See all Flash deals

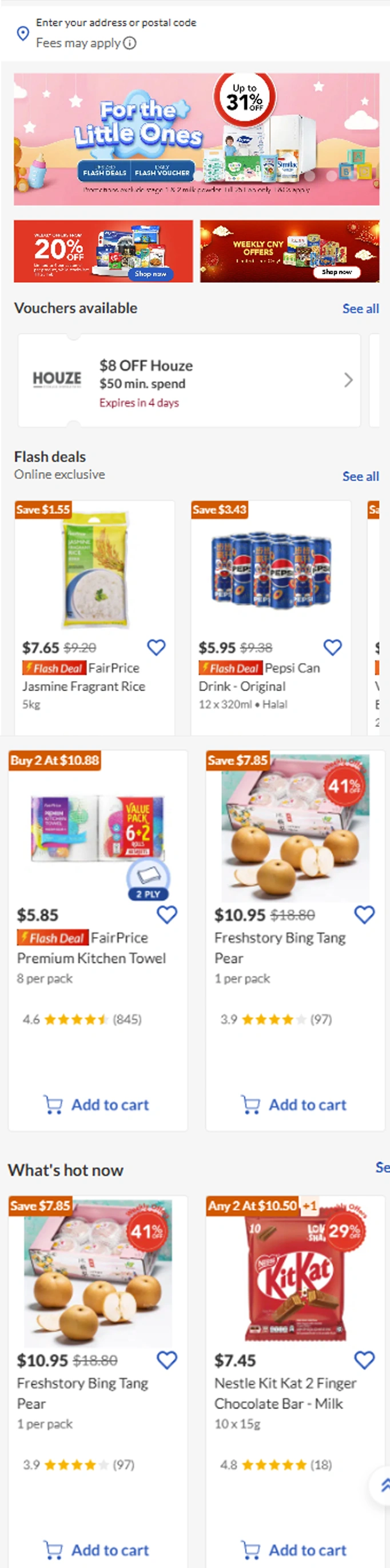click(360, 476)
